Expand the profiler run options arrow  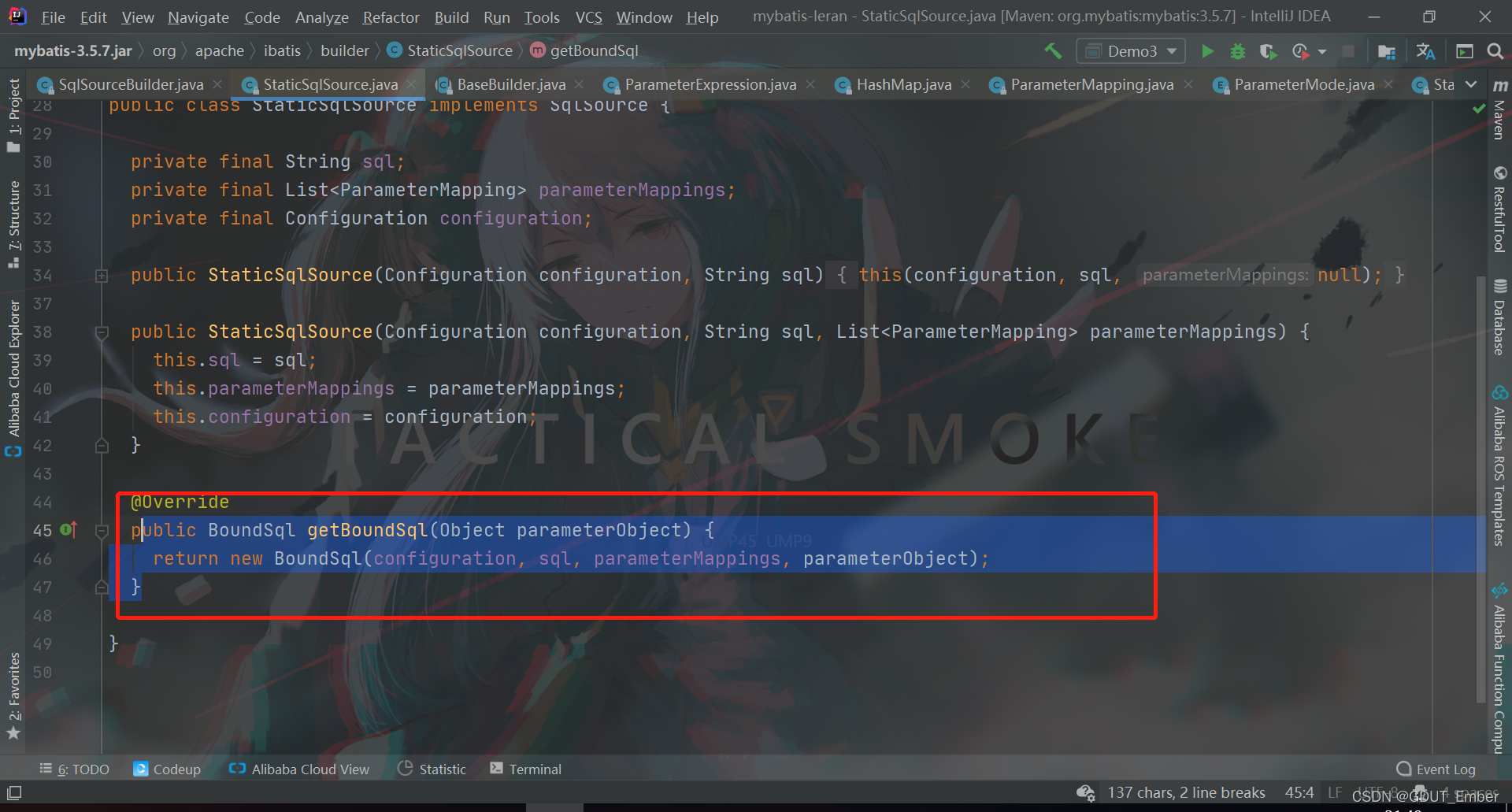click(x=1322, y=51)
